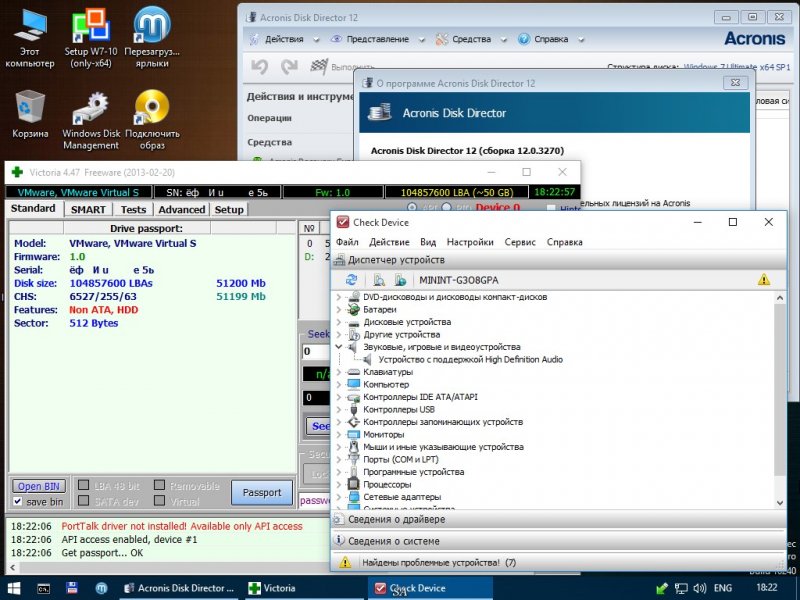Viewport: 800px width, 600px height.
Task: Click the floppy disk taskbar icon
Action: [72, 588]
